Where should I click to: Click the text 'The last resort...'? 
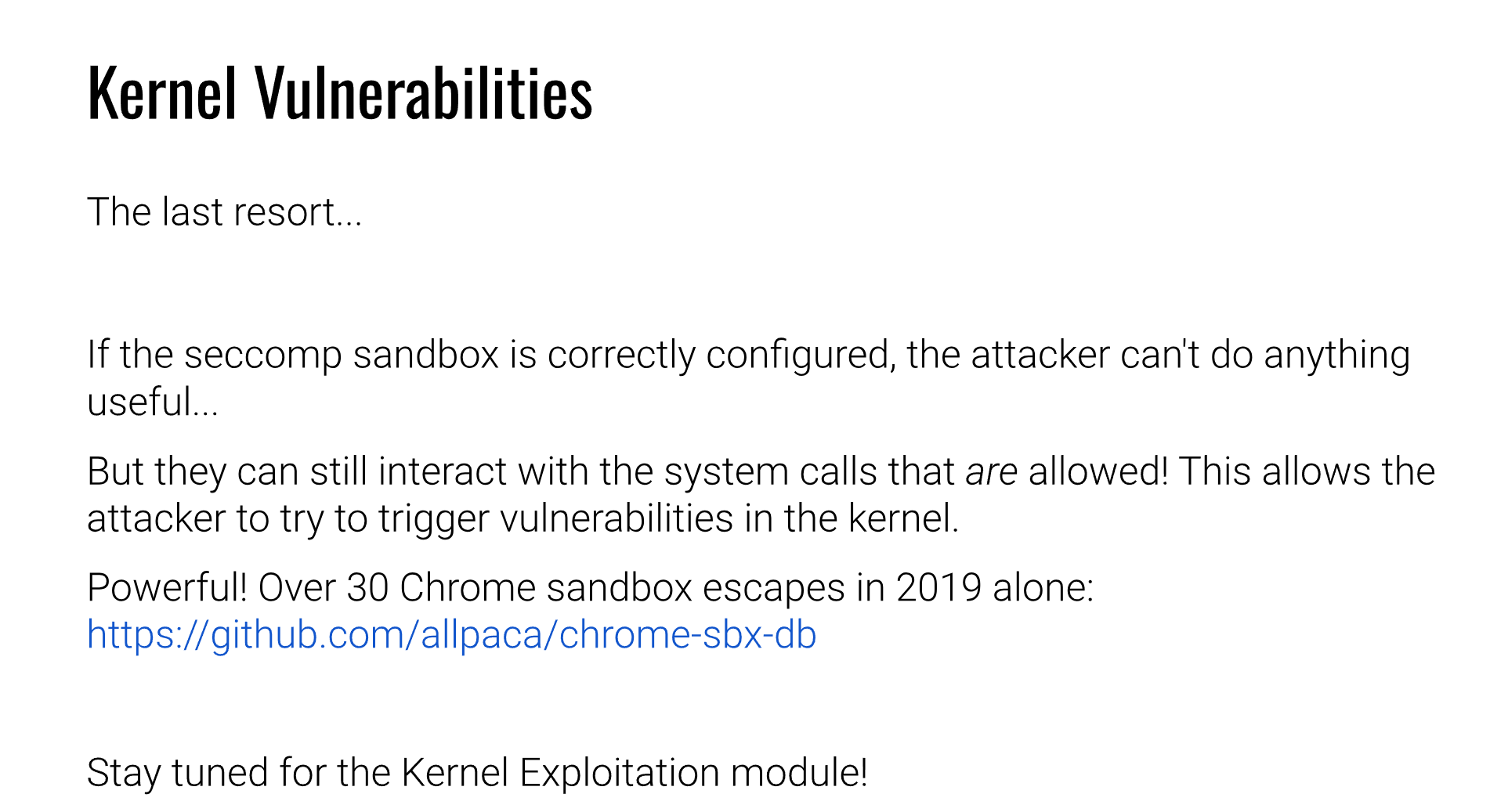pos(225,212)
